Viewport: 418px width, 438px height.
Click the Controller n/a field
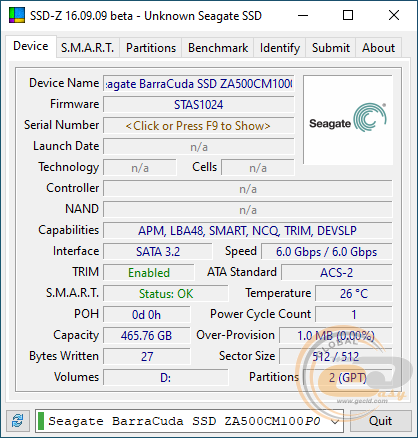pos(248,189)
